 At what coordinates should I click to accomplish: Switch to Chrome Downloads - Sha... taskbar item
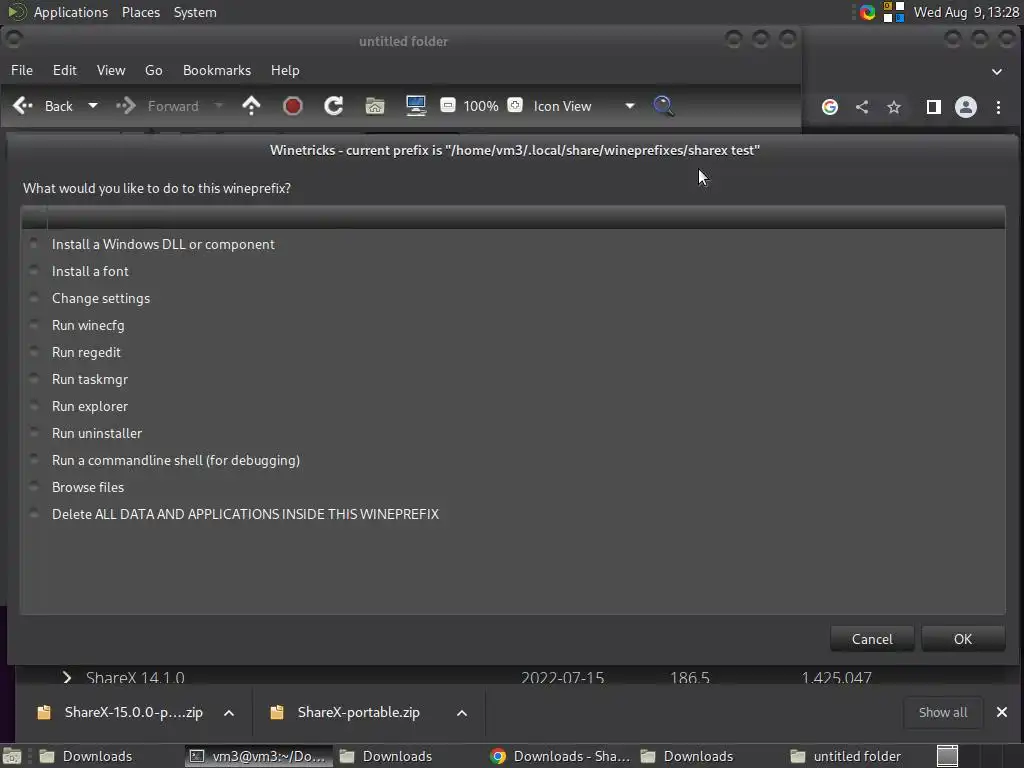tap(560, 756)
